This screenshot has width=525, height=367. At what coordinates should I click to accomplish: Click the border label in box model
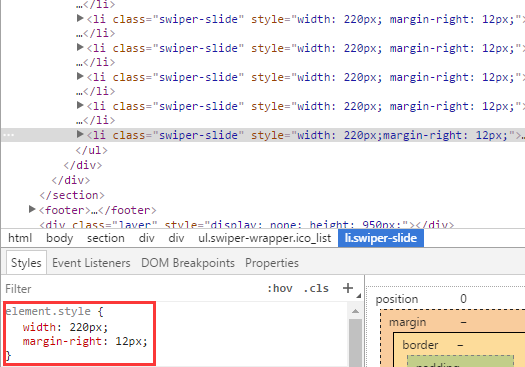point(420,345)
